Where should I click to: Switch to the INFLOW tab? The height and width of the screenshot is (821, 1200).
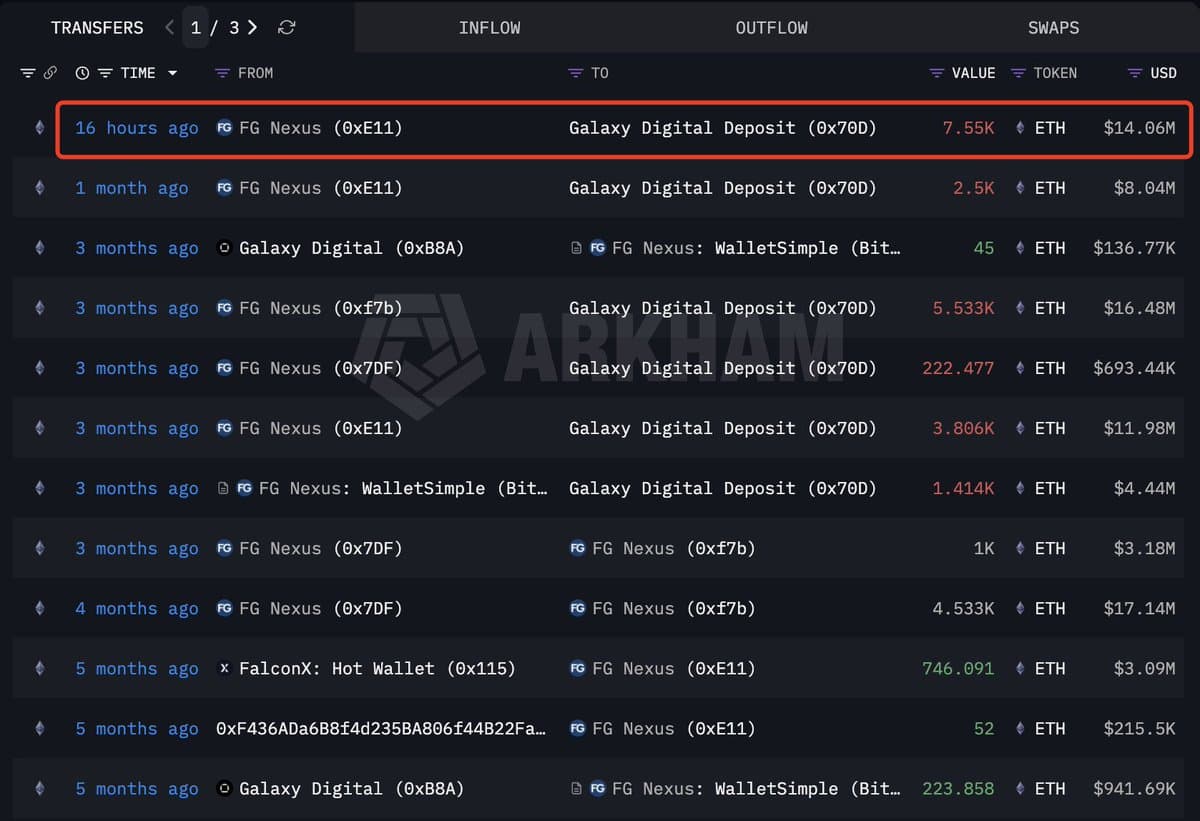[x=489, y=28]
